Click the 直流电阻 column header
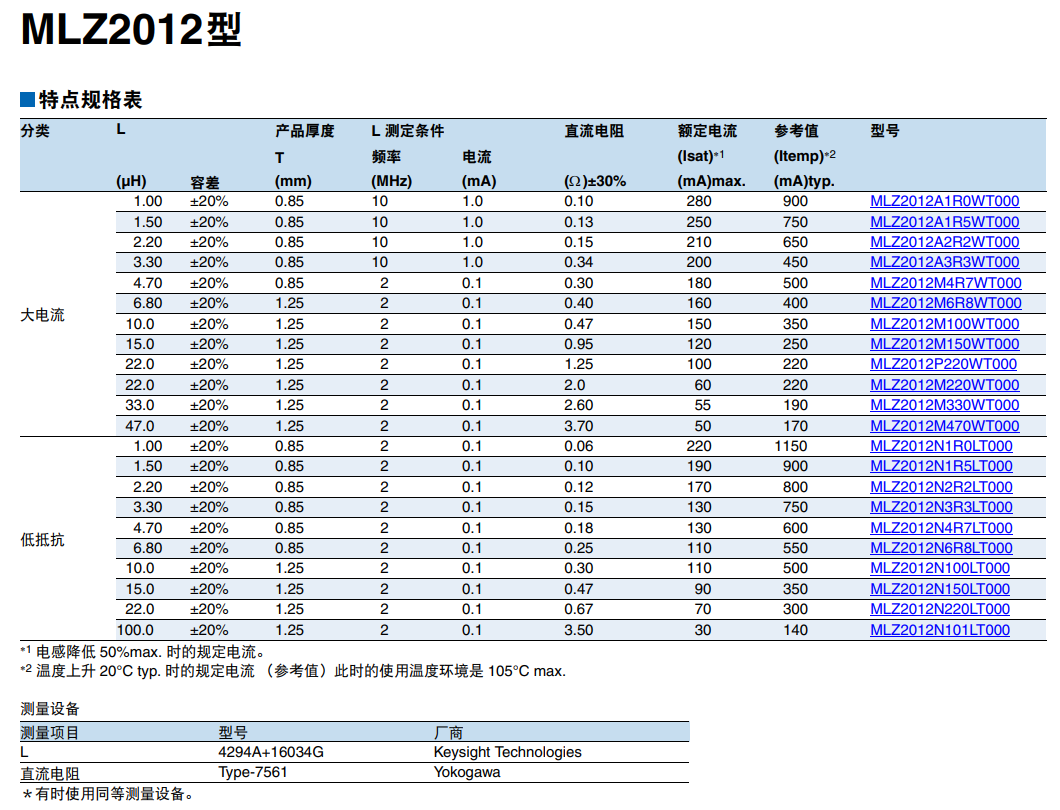 tap(594, 131)
